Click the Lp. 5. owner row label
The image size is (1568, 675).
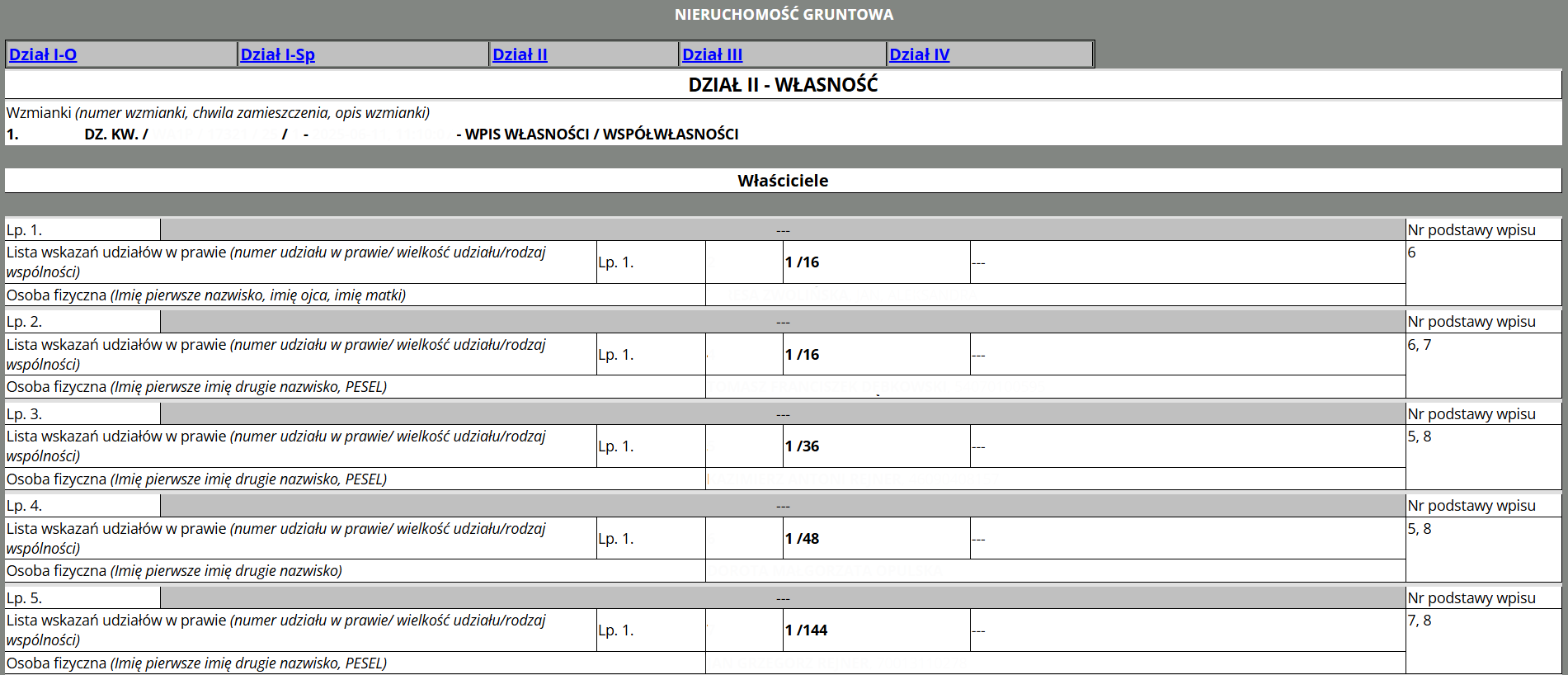coord(25,598)
